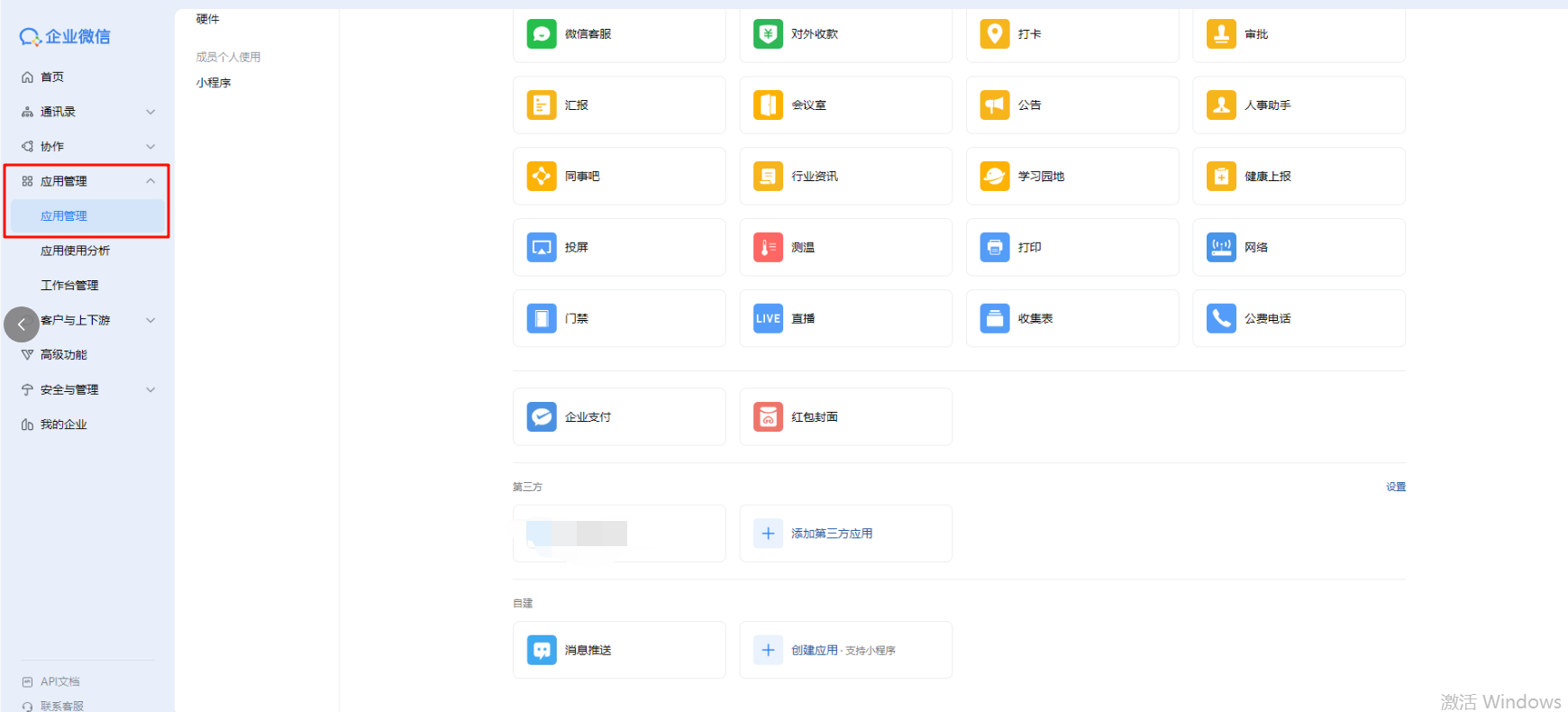Image resolution: width=1568 pixels, height=712 pixels.
Task: Click the round back arrow button
Action: pyautogui.click(x=22, y=324)
